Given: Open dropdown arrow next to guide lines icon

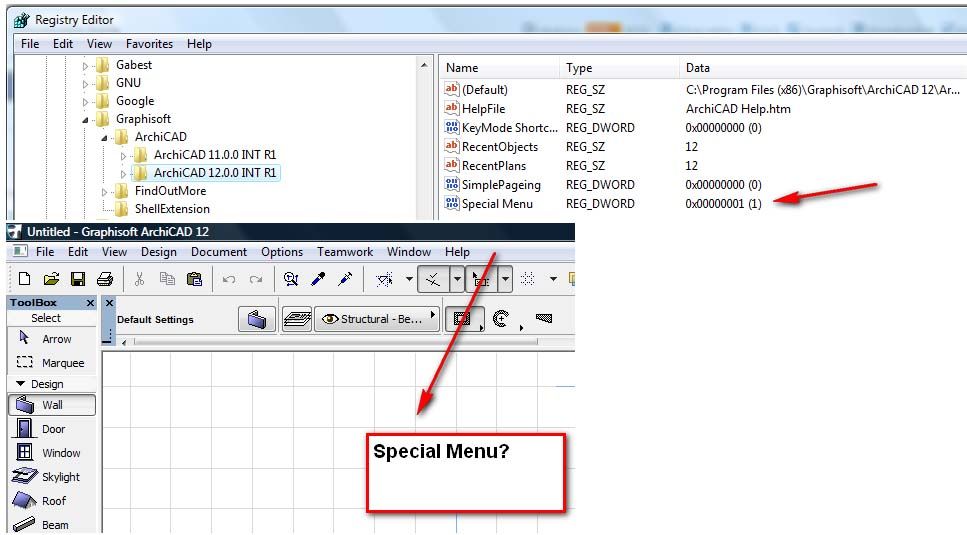Looking at the screenshot, I should tap(409, 279).
